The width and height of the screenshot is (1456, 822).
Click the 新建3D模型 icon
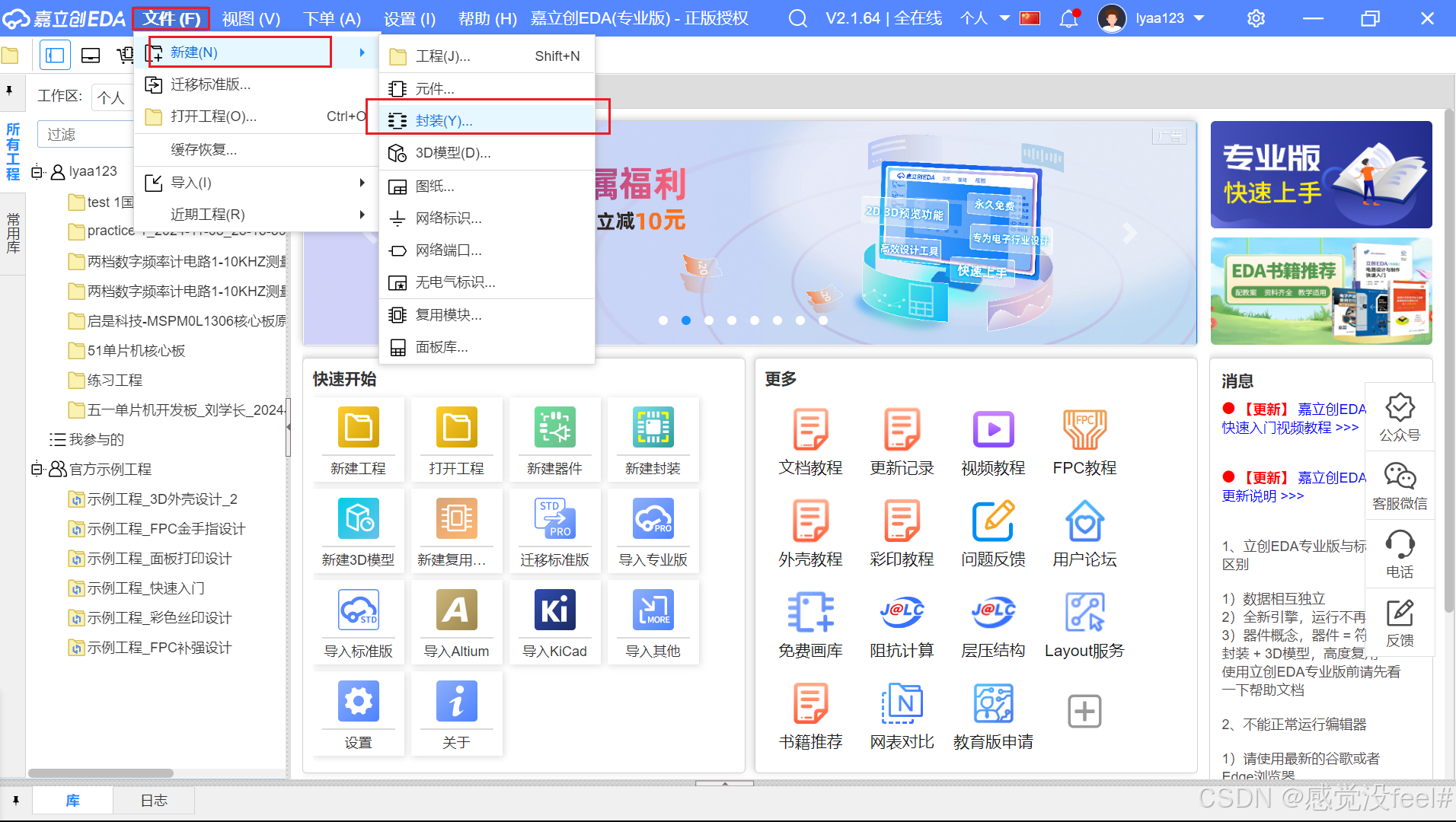click(358, 519)
